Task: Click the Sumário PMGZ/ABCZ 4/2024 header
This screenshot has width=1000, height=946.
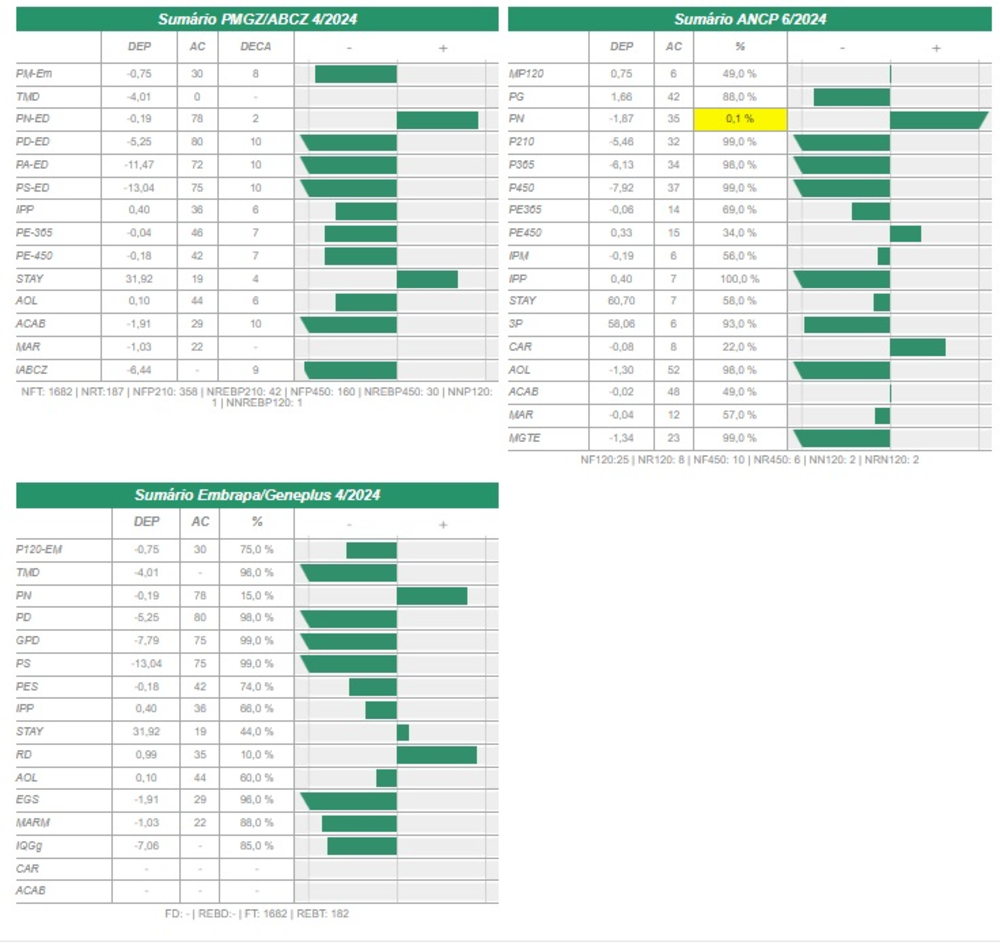Action: [257, 19]
